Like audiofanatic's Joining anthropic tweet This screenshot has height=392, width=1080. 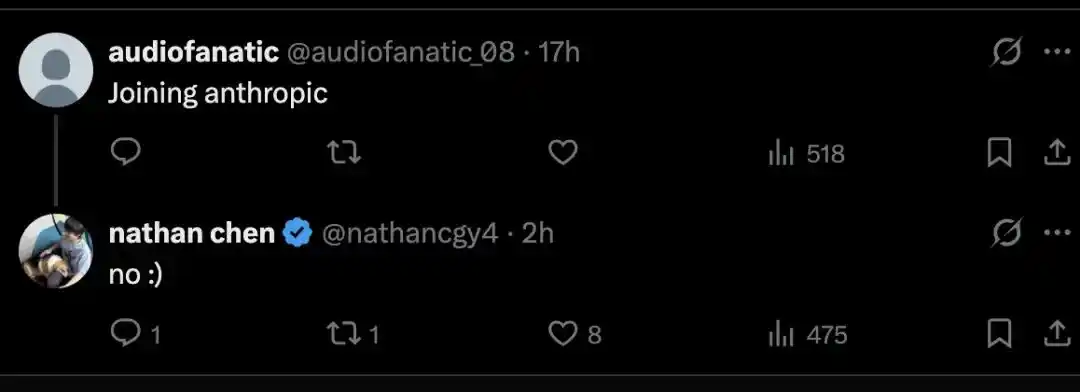[562, 153]
